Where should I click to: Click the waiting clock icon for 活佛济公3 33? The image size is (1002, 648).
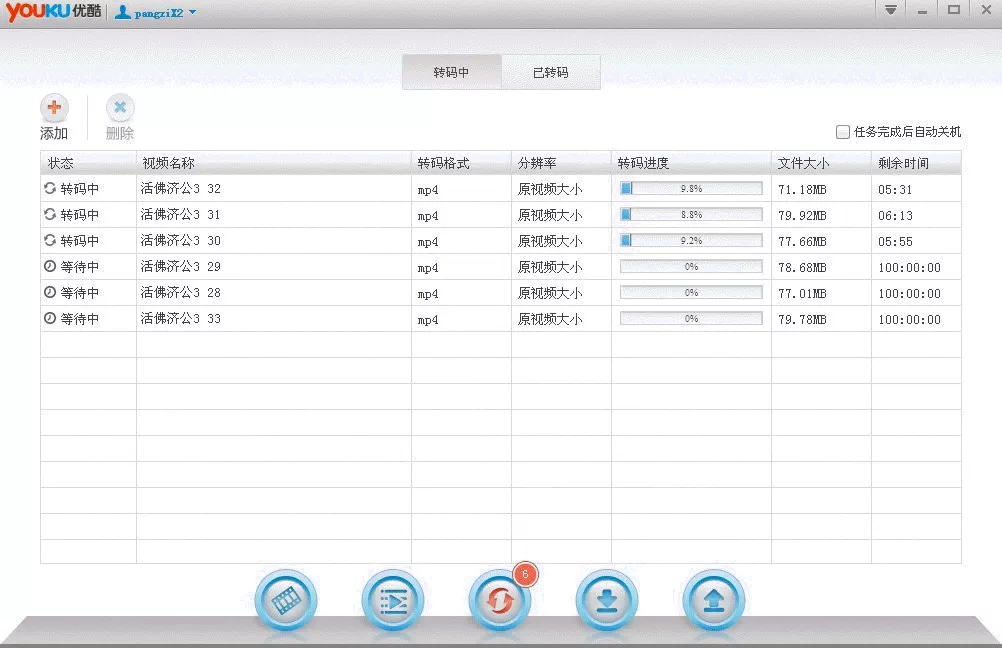(50, 318)
